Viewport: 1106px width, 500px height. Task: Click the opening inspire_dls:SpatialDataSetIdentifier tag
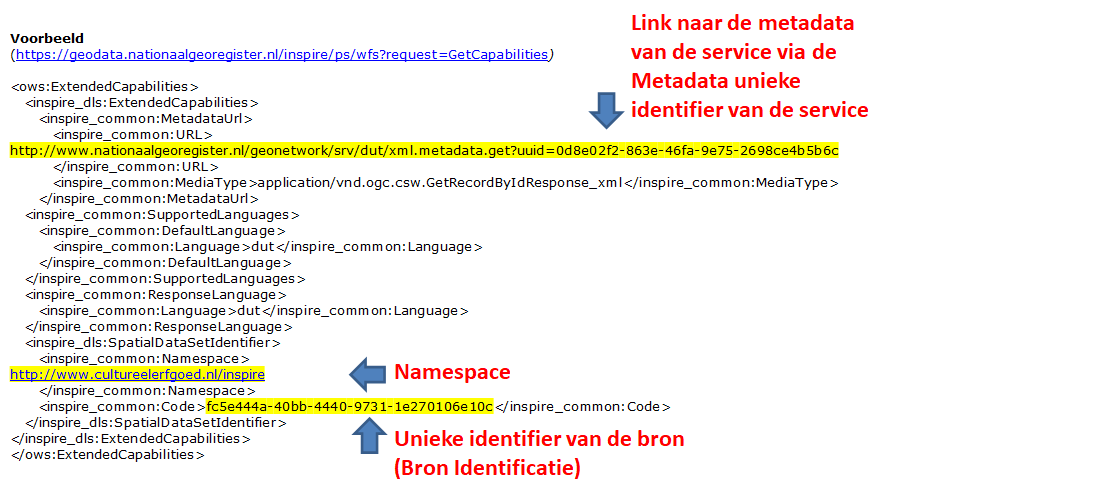(x=153, y=343)
